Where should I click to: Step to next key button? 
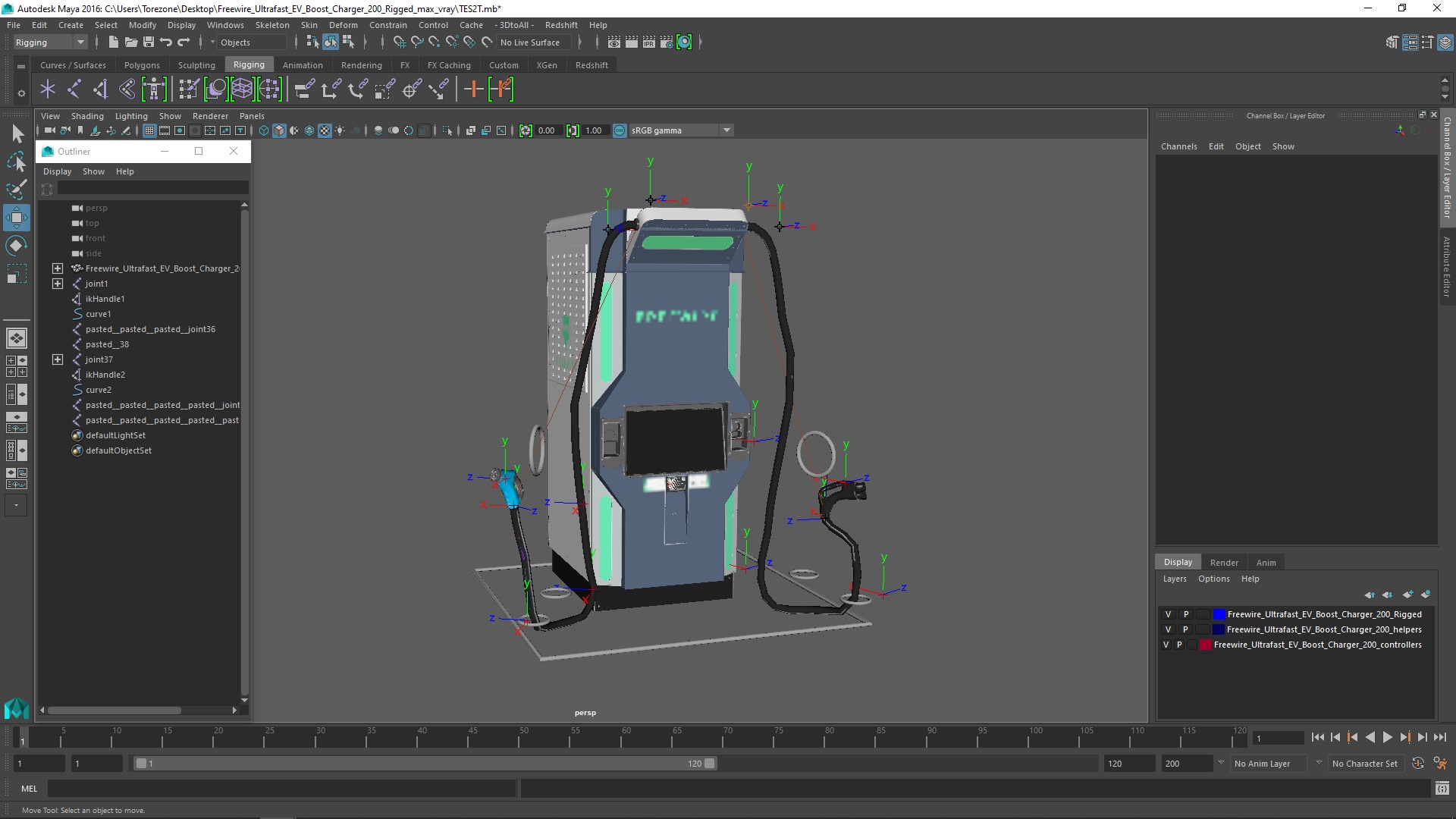(1404, 737)
